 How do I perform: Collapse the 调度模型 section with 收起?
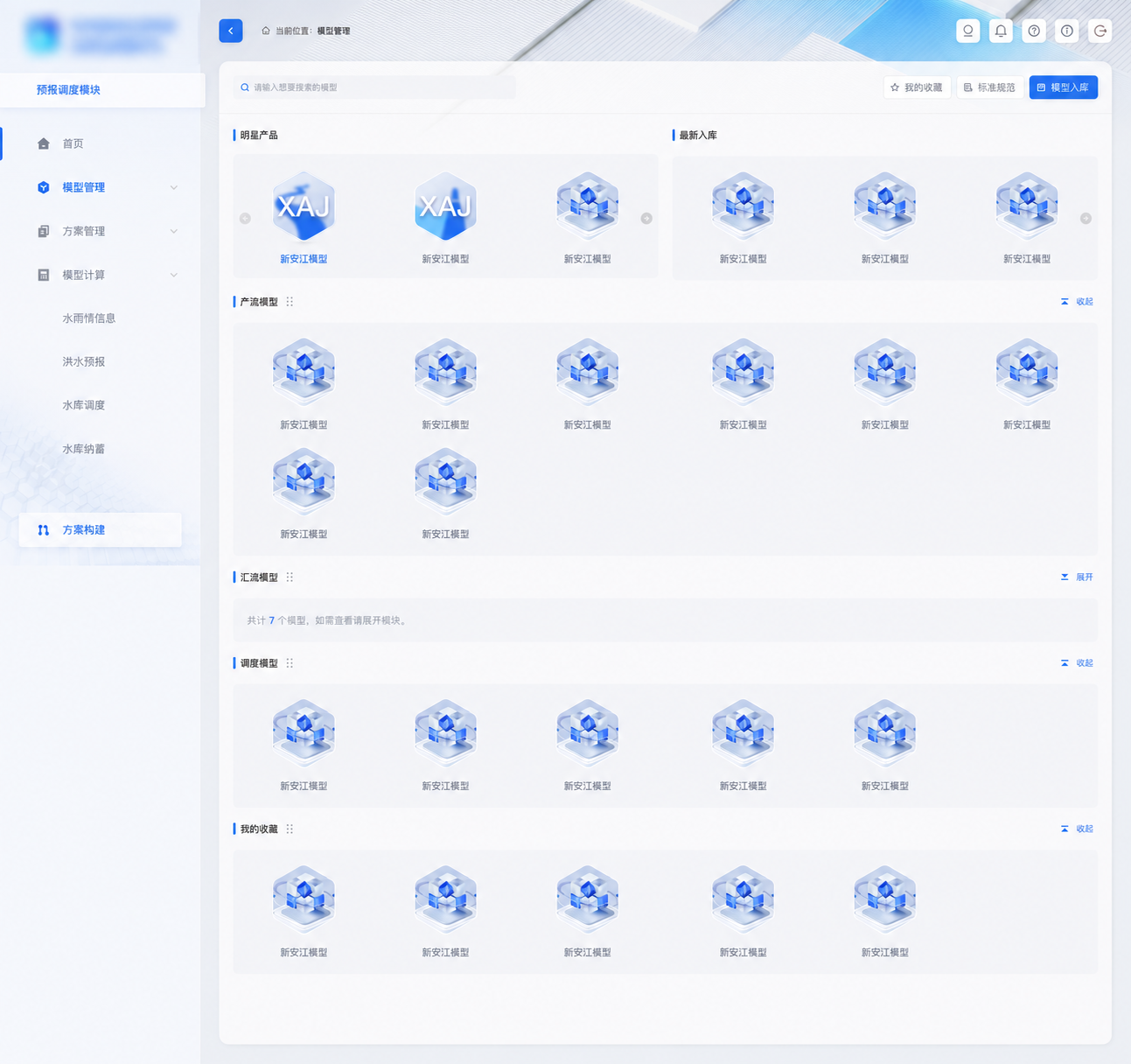click(x=1077, y=663)
